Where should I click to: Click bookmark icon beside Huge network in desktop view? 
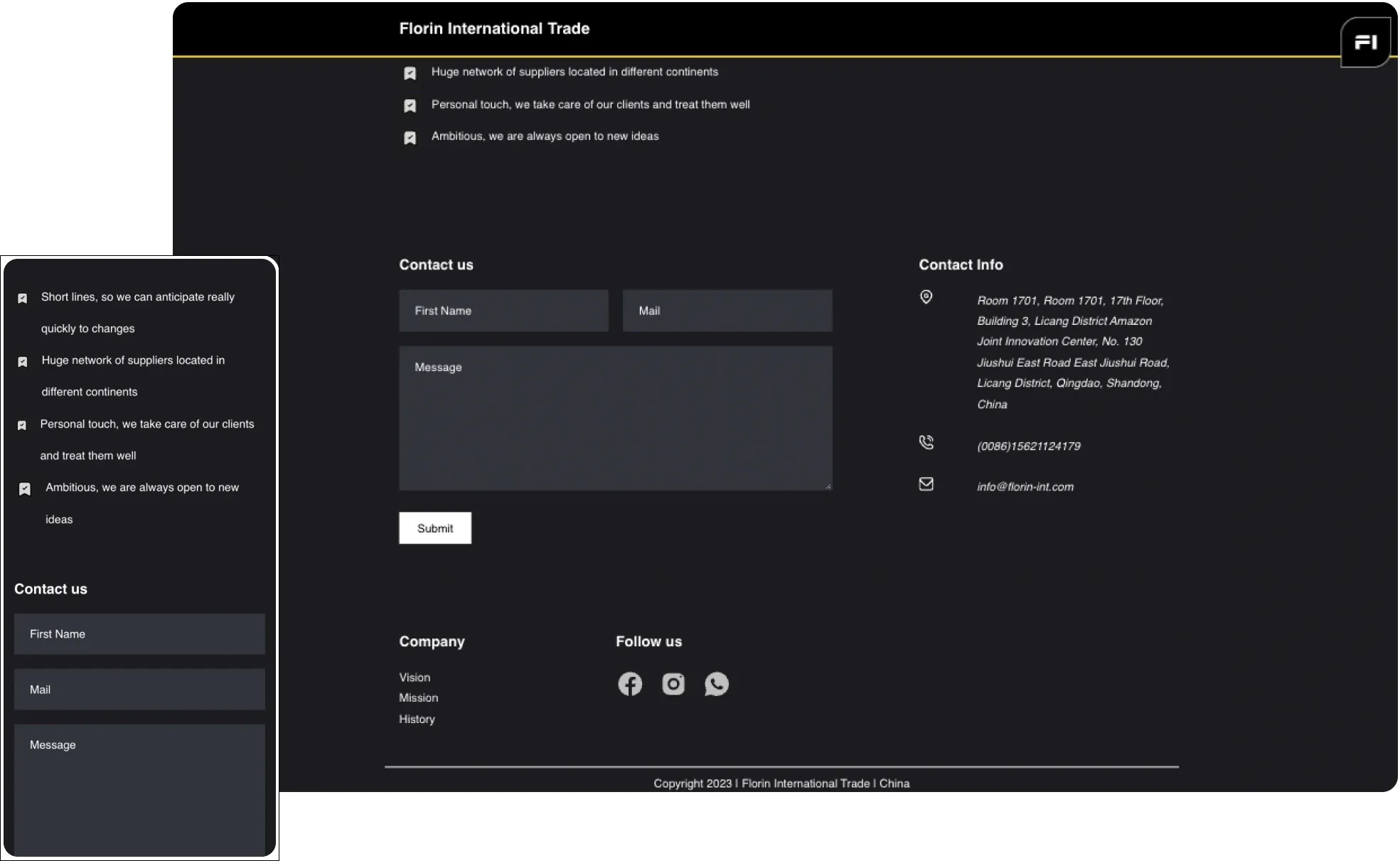coord(410,73)
